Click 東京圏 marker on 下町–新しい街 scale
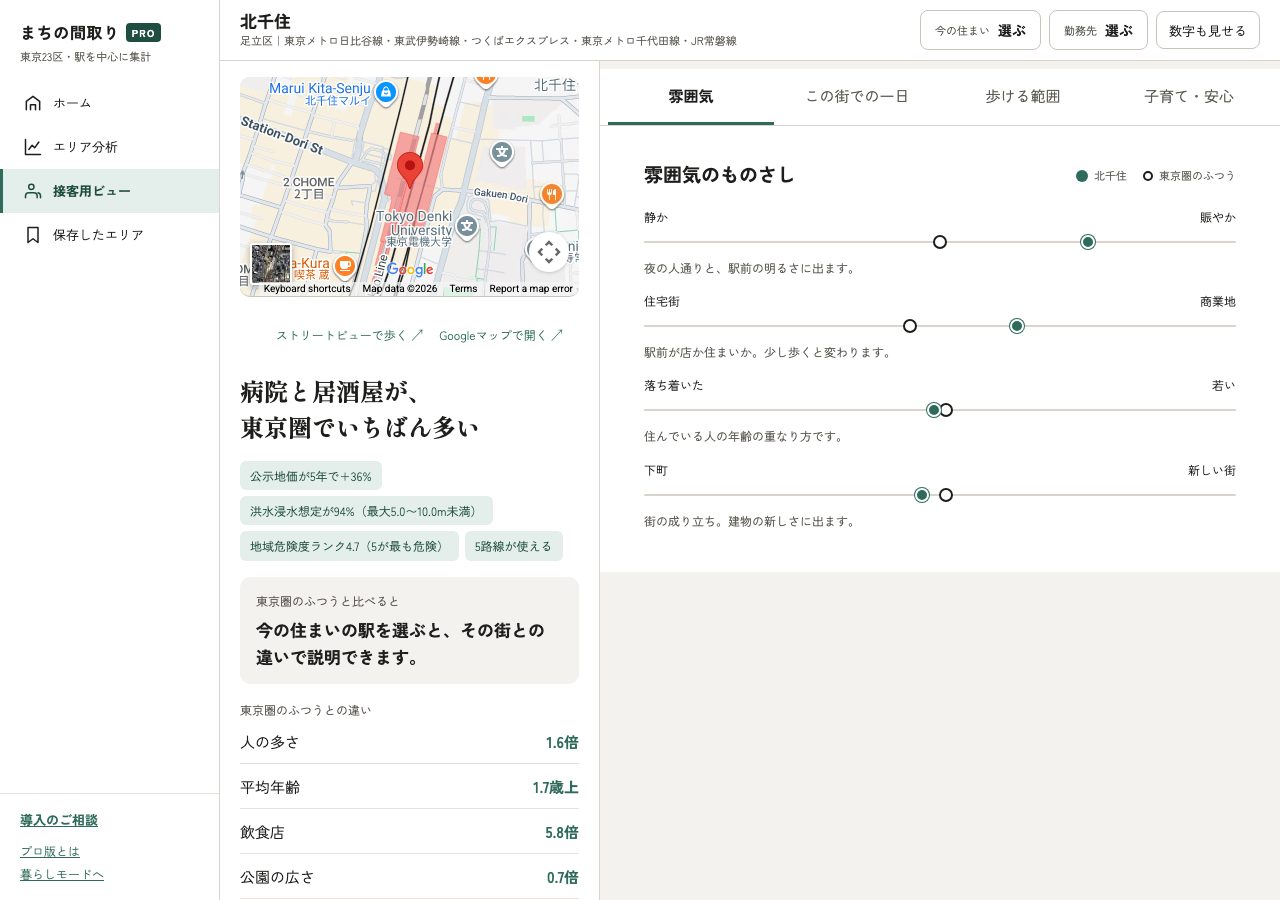Viewport: 1280px width, 900px height. click(x=946, y=495)
